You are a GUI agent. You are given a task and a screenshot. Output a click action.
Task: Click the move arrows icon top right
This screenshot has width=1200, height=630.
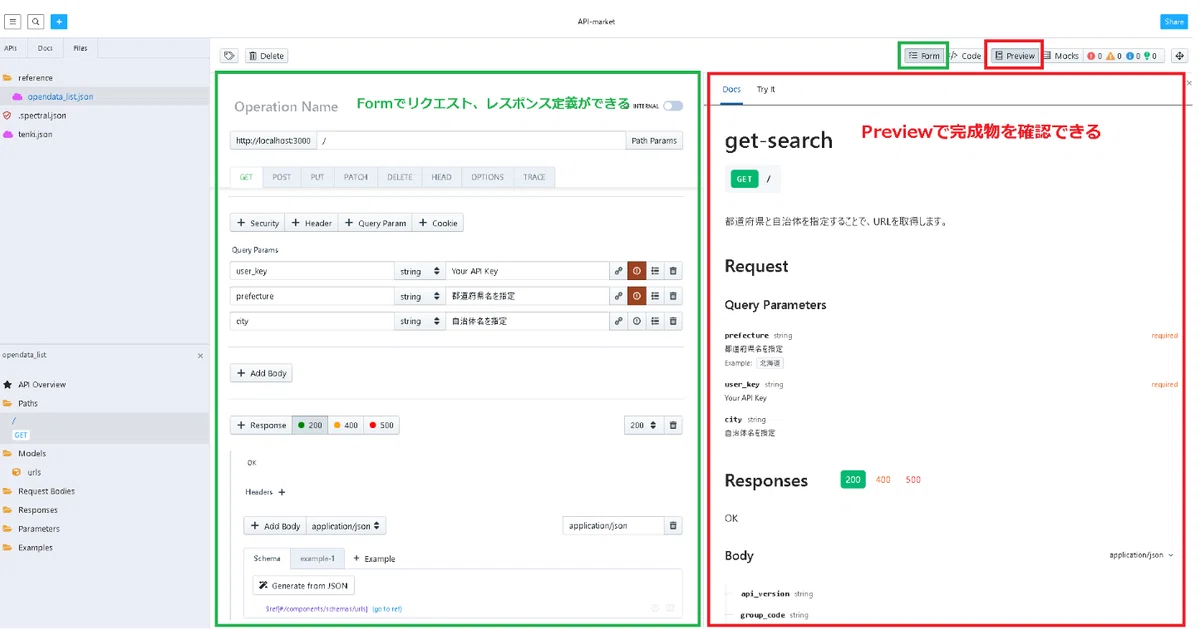click(x=1178, y=56)
